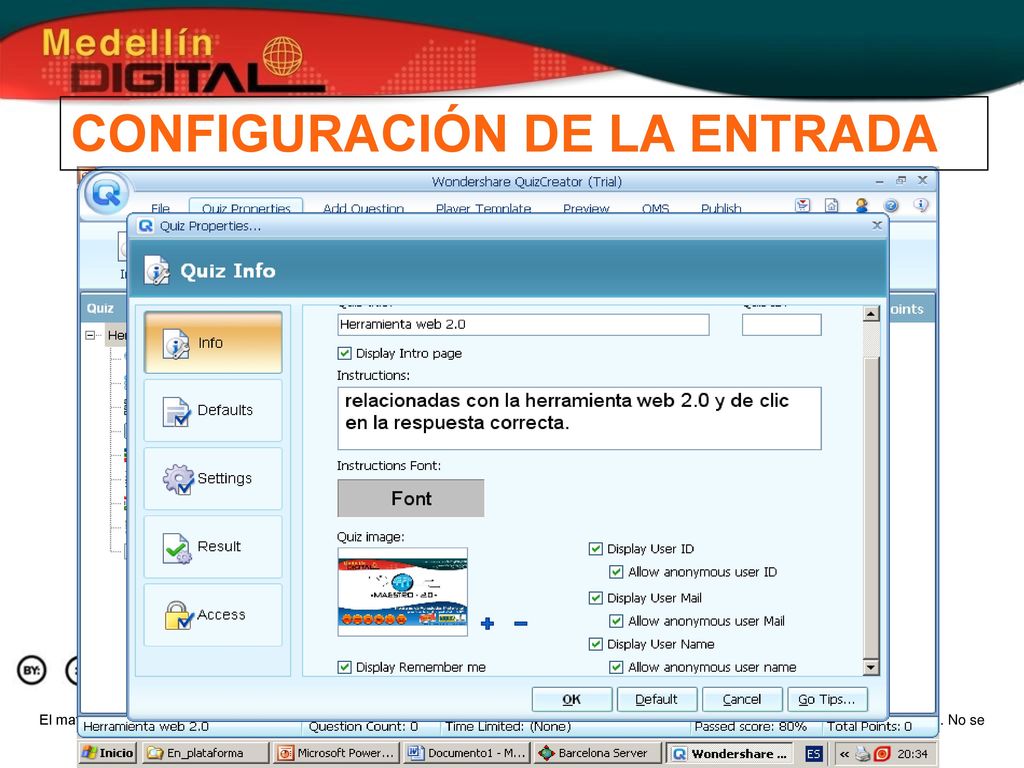Toggle Allow anonymous user ID checkbox
Screen dimensions: 1024x768
coord(616,572)
